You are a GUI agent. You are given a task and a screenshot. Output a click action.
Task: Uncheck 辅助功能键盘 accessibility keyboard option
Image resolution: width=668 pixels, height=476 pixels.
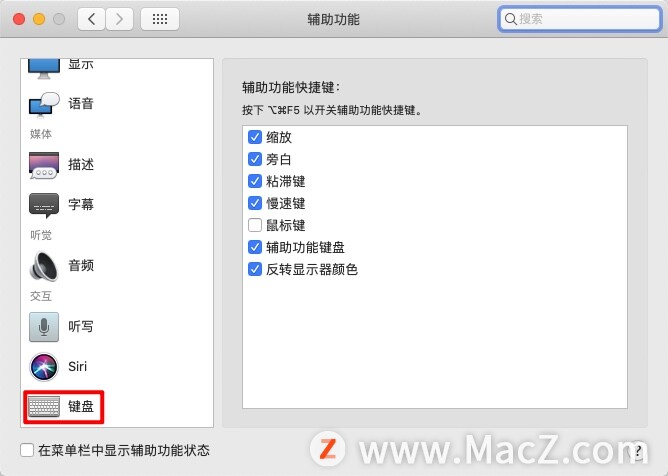(x=255, y=247)
